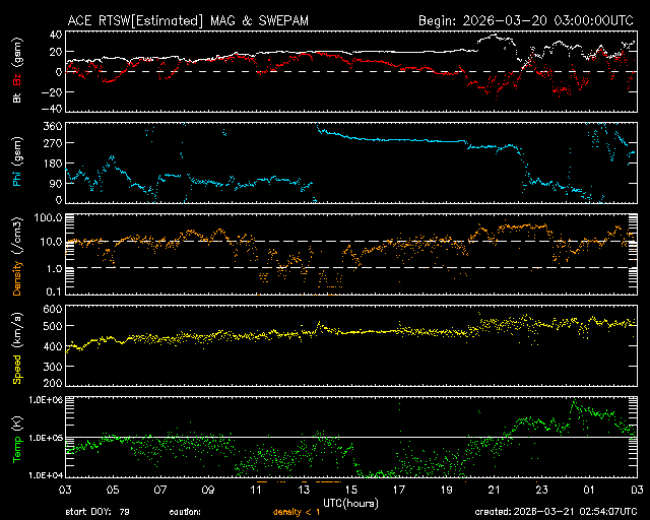
Task: Click the 'created: 2026-03-21 02:54:07UTC' text
Action: point(555,512)
